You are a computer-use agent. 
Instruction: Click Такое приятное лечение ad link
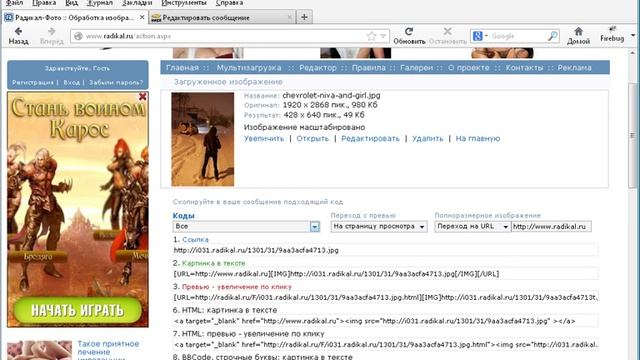108,350
